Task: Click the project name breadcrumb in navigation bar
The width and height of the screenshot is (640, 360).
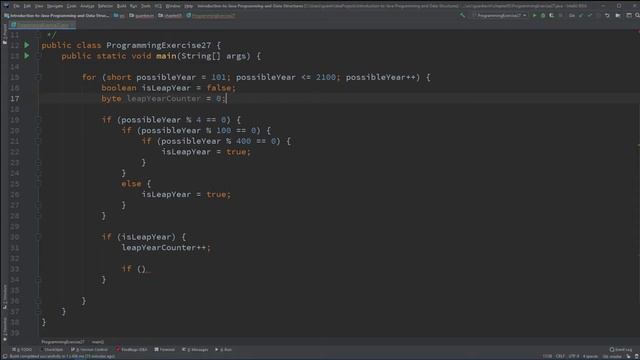Action: point(56,16)
